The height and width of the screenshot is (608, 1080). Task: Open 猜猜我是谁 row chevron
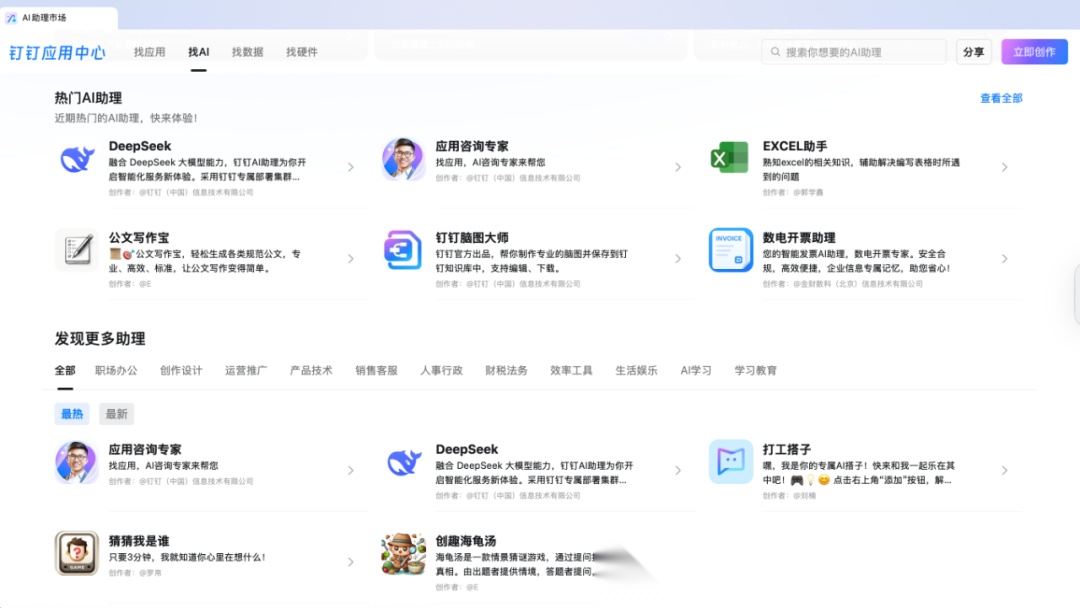click(x=351, y=562)
